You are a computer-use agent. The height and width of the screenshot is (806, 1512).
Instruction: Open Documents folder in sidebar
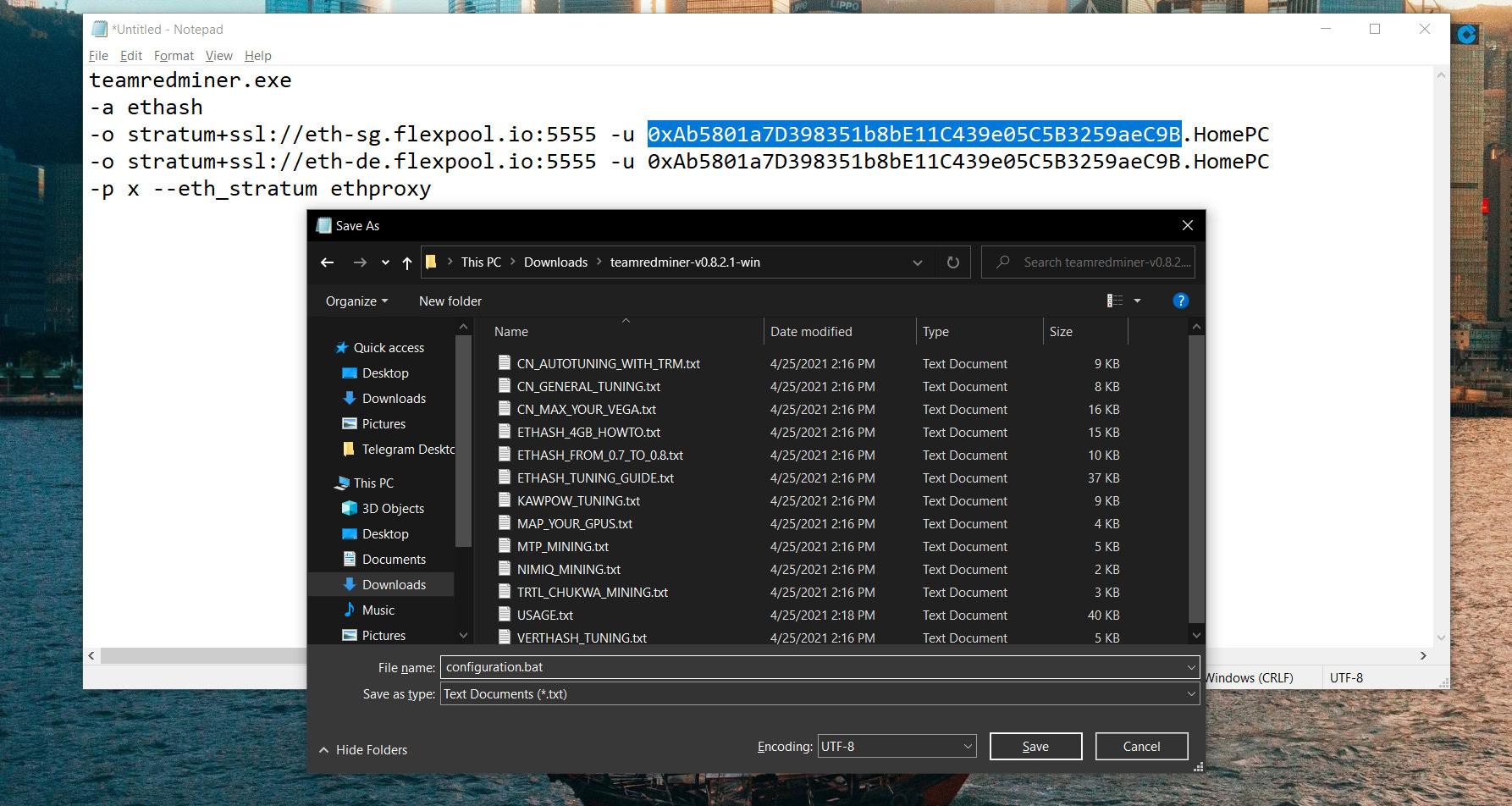(x=394, y=560)
